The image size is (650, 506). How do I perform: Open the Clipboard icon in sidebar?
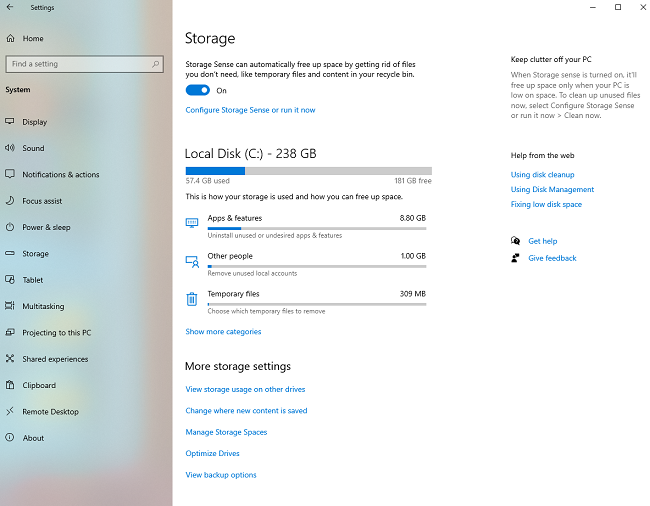click(x=10, y=385)
